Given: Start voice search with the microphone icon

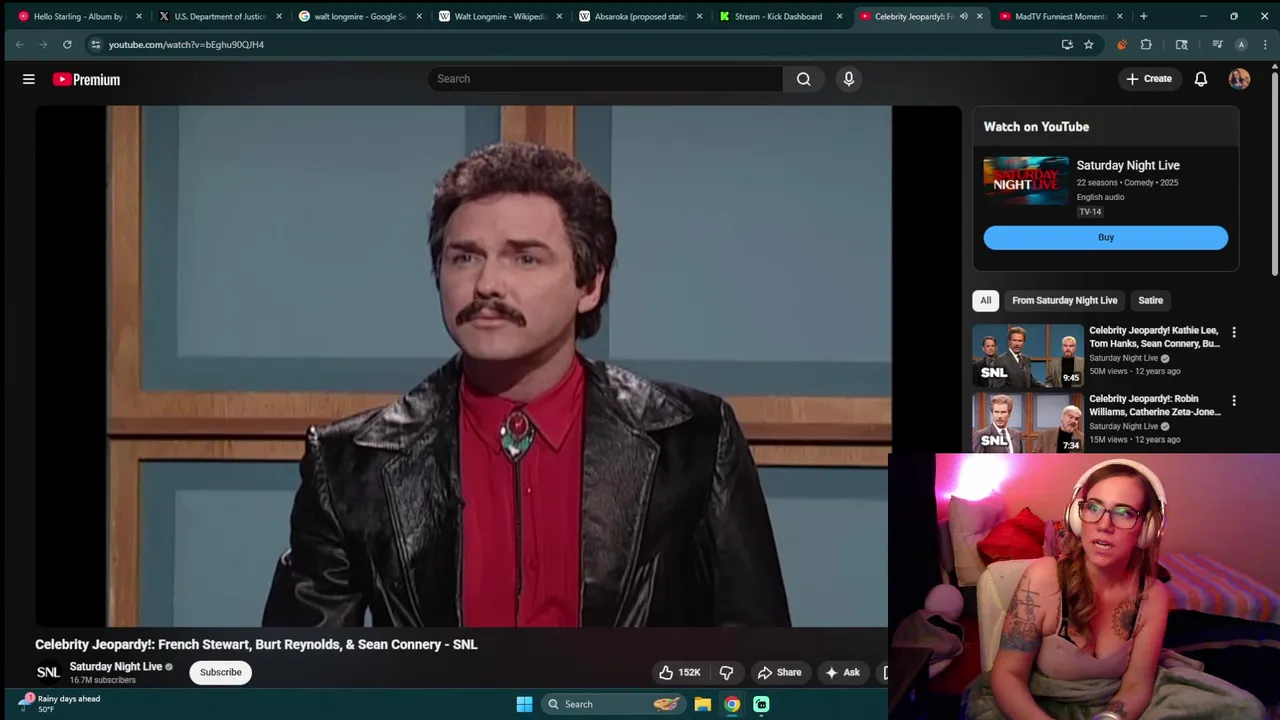Looking at the screenshot, I should (x=849, y=79).
